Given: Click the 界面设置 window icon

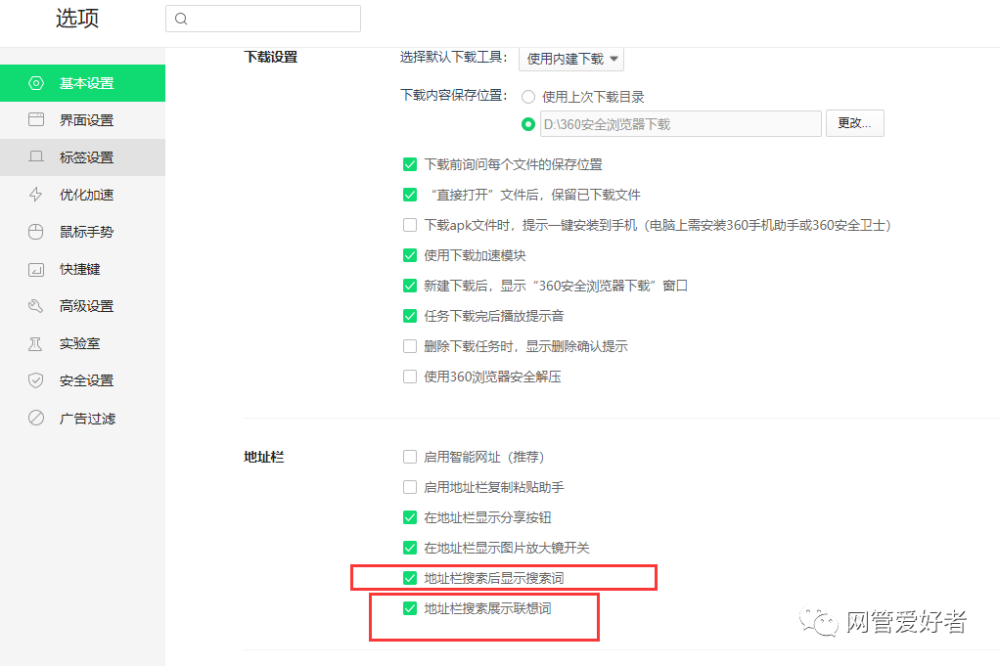Looking at the screenshot, I should pyautogui.click(x=36, y=120).
